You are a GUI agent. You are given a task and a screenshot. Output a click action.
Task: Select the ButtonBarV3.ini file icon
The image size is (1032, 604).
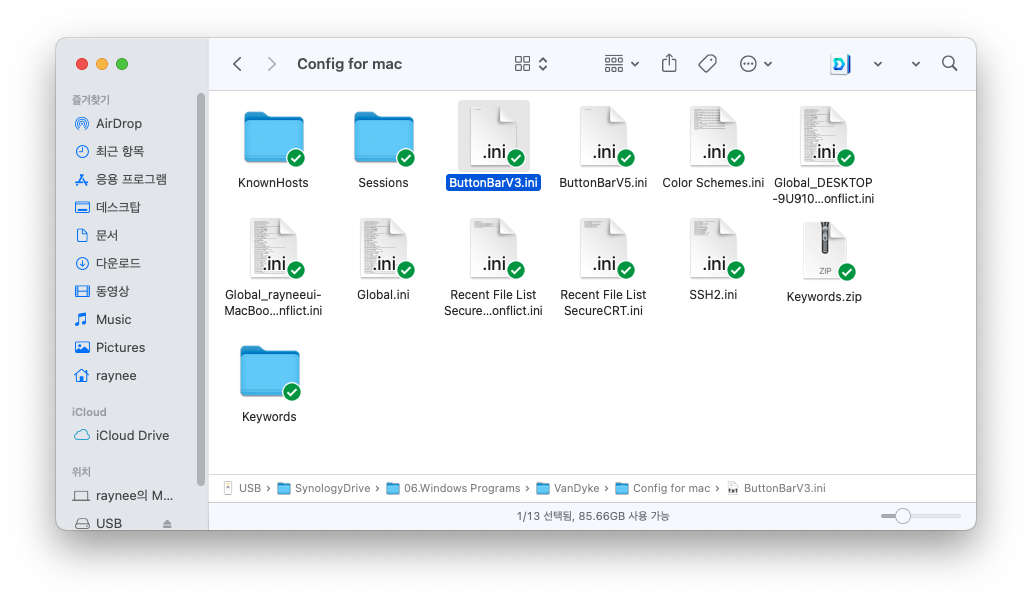point(494,136)
